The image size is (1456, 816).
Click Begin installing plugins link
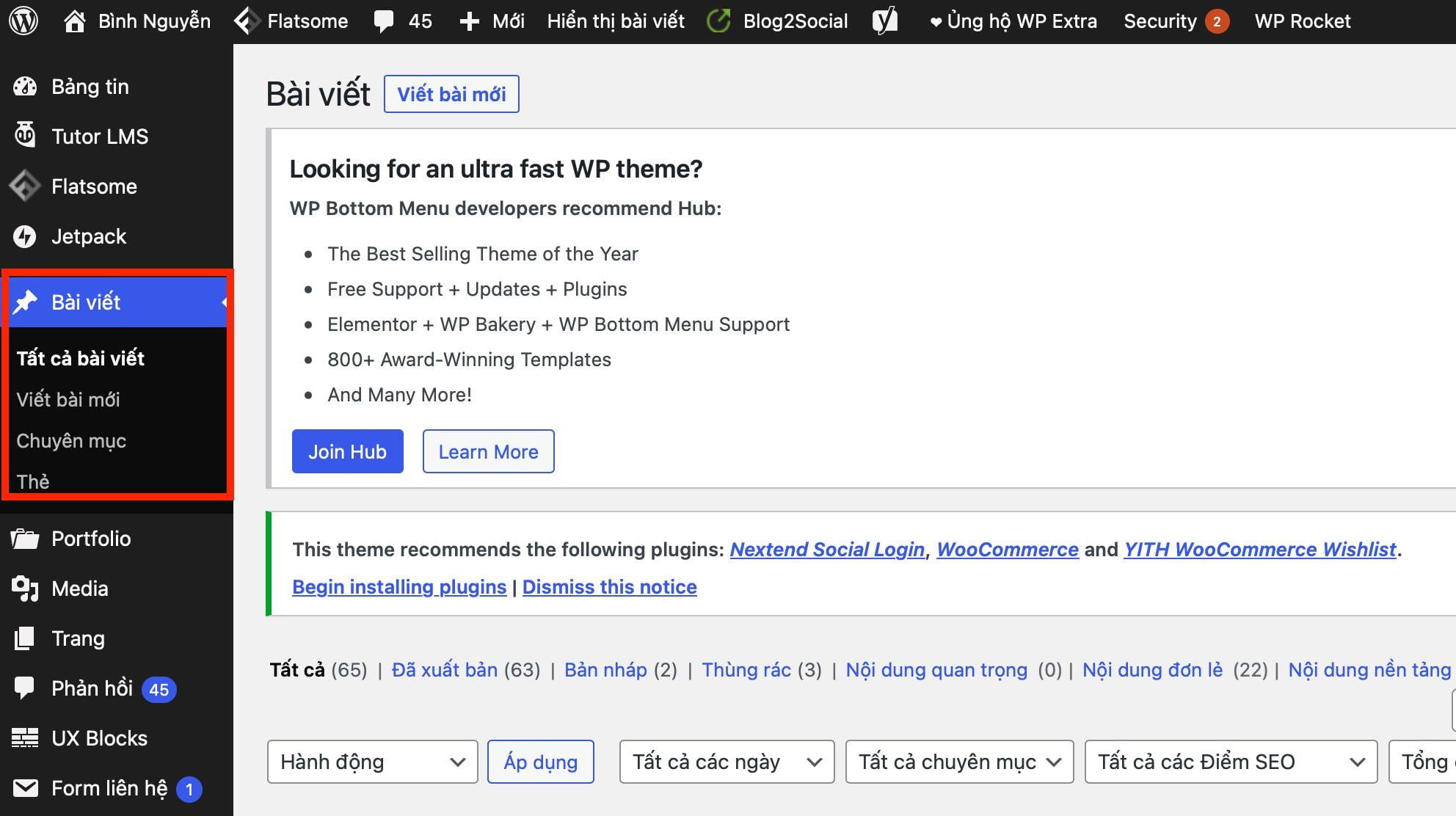click(x=399, y=587)
